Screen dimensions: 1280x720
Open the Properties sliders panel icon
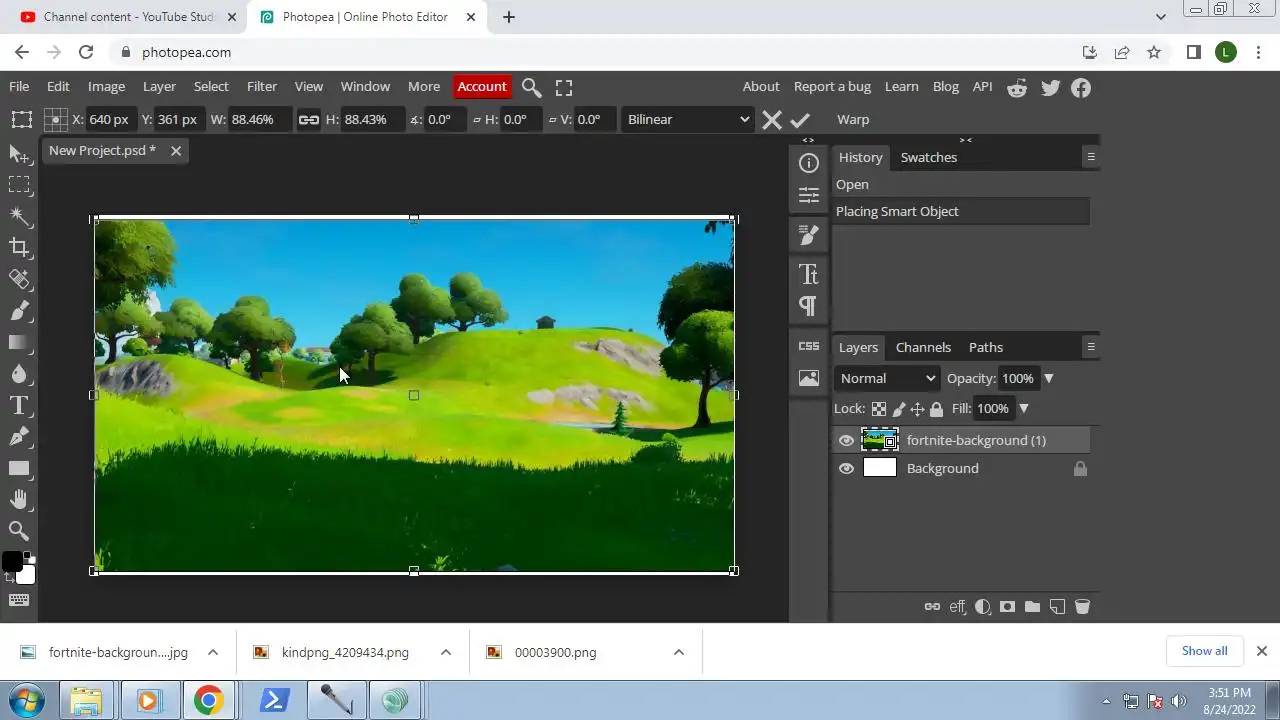point(809,194)
